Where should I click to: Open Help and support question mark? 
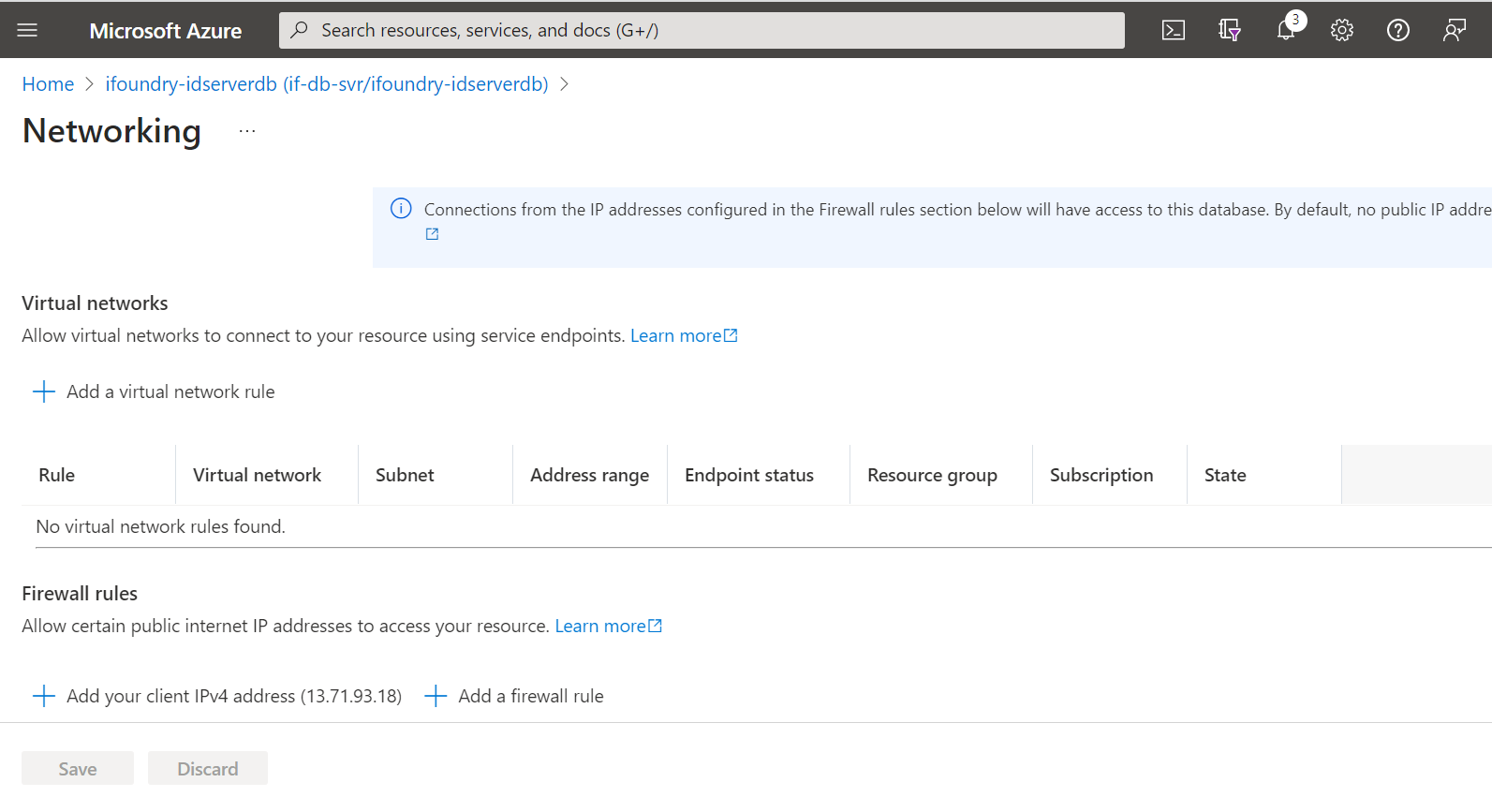coord(1398,30)
